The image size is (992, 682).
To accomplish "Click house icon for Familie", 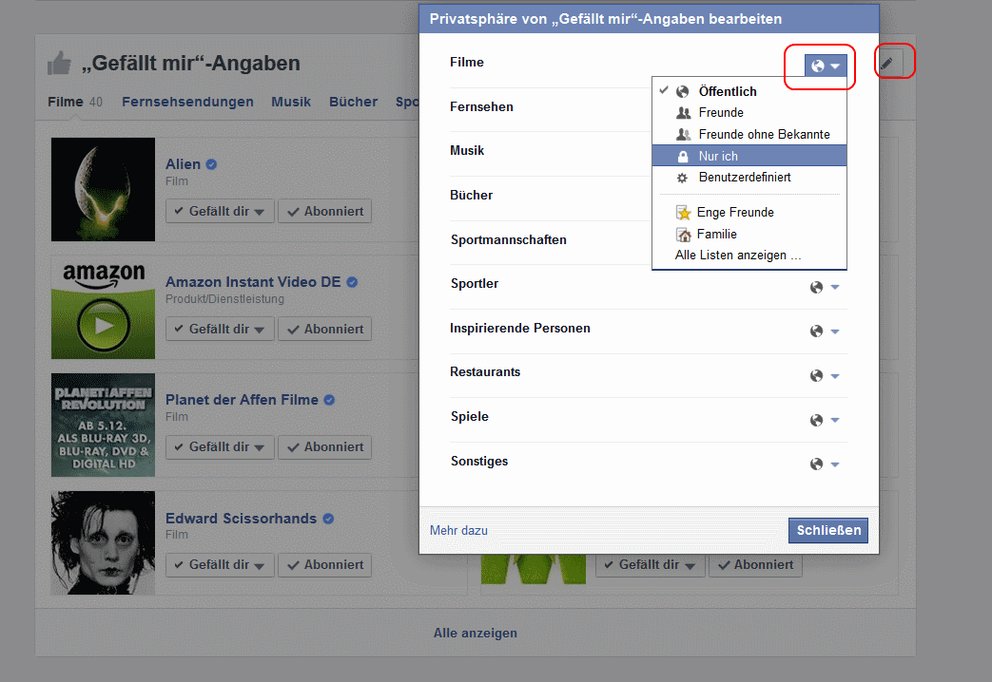I will click(683, 235).
